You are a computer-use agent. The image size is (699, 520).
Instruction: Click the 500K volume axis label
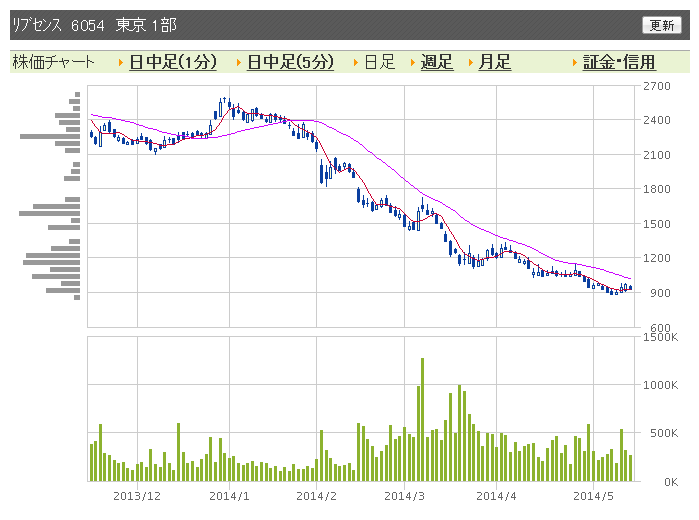pyautogui.click(x=664, y=433)
